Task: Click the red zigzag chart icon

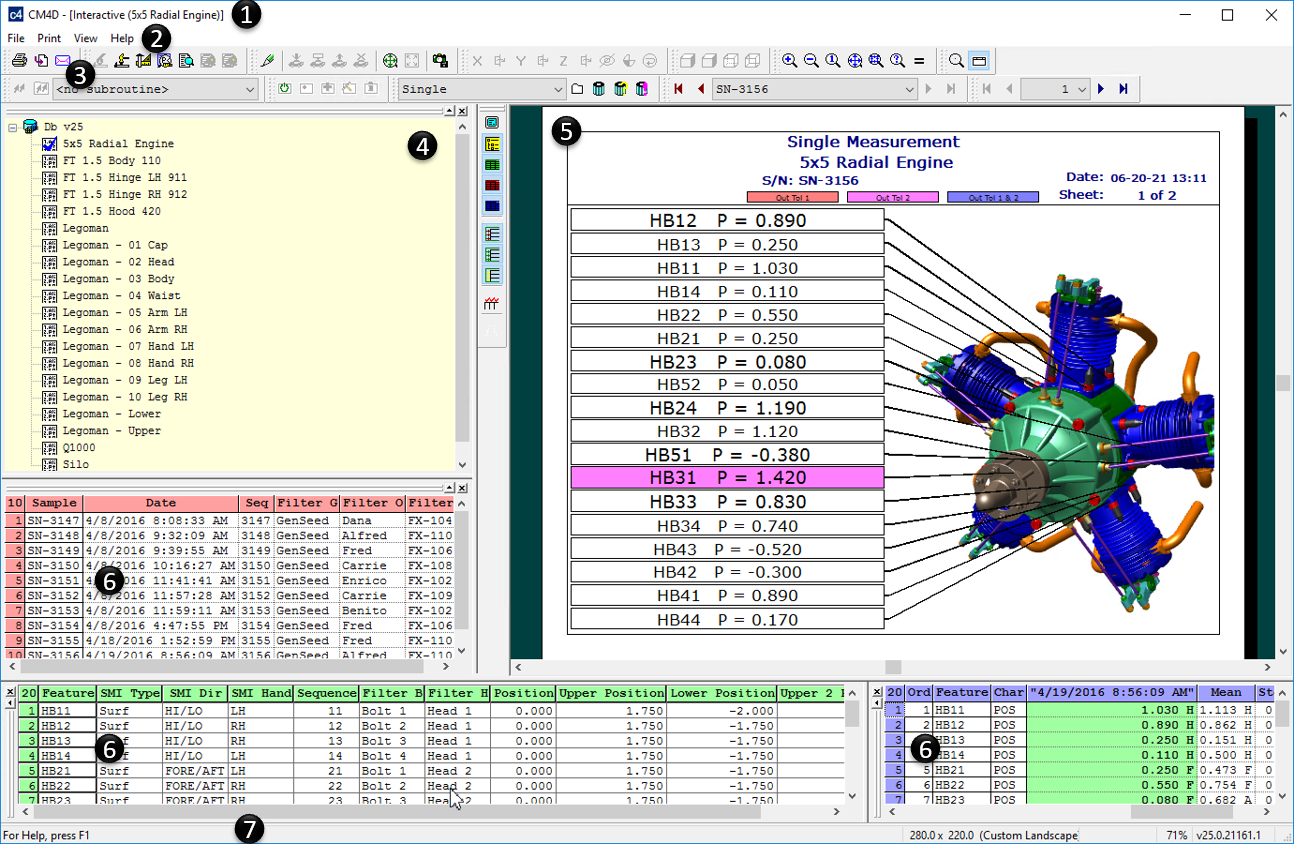Action: point(492,304)
